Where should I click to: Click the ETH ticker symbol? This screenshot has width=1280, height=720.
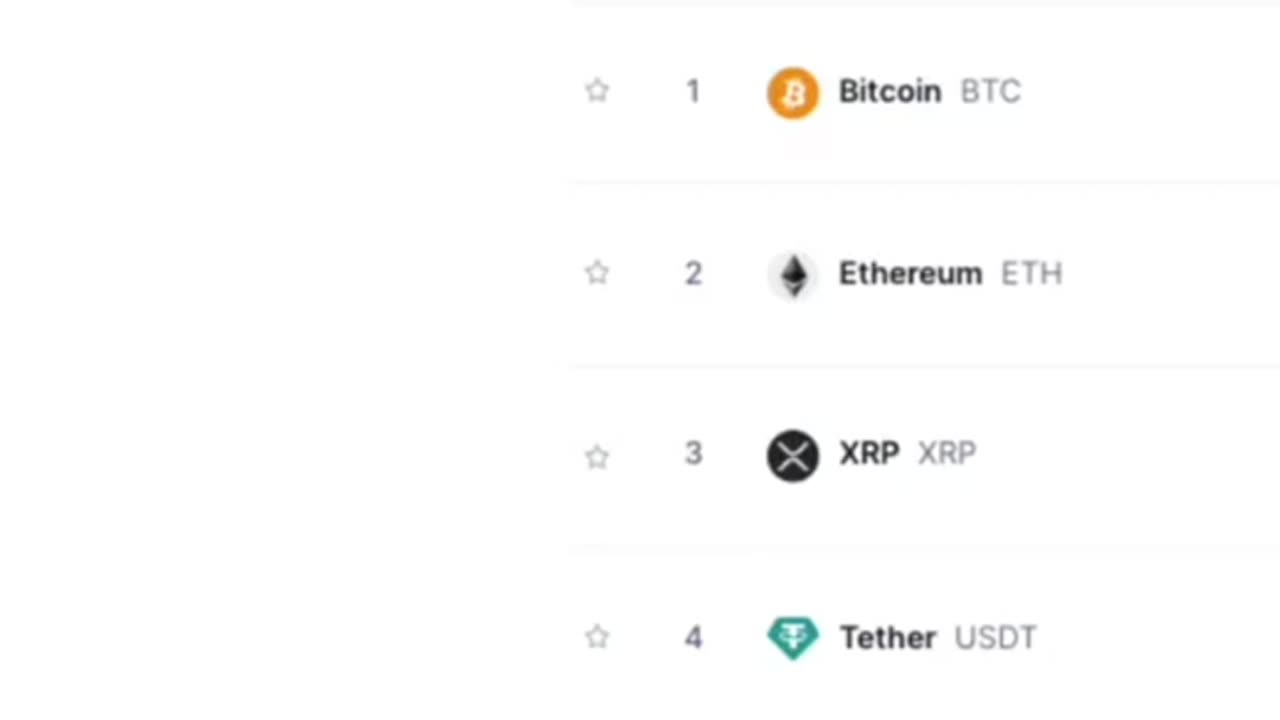(1031, 273)
